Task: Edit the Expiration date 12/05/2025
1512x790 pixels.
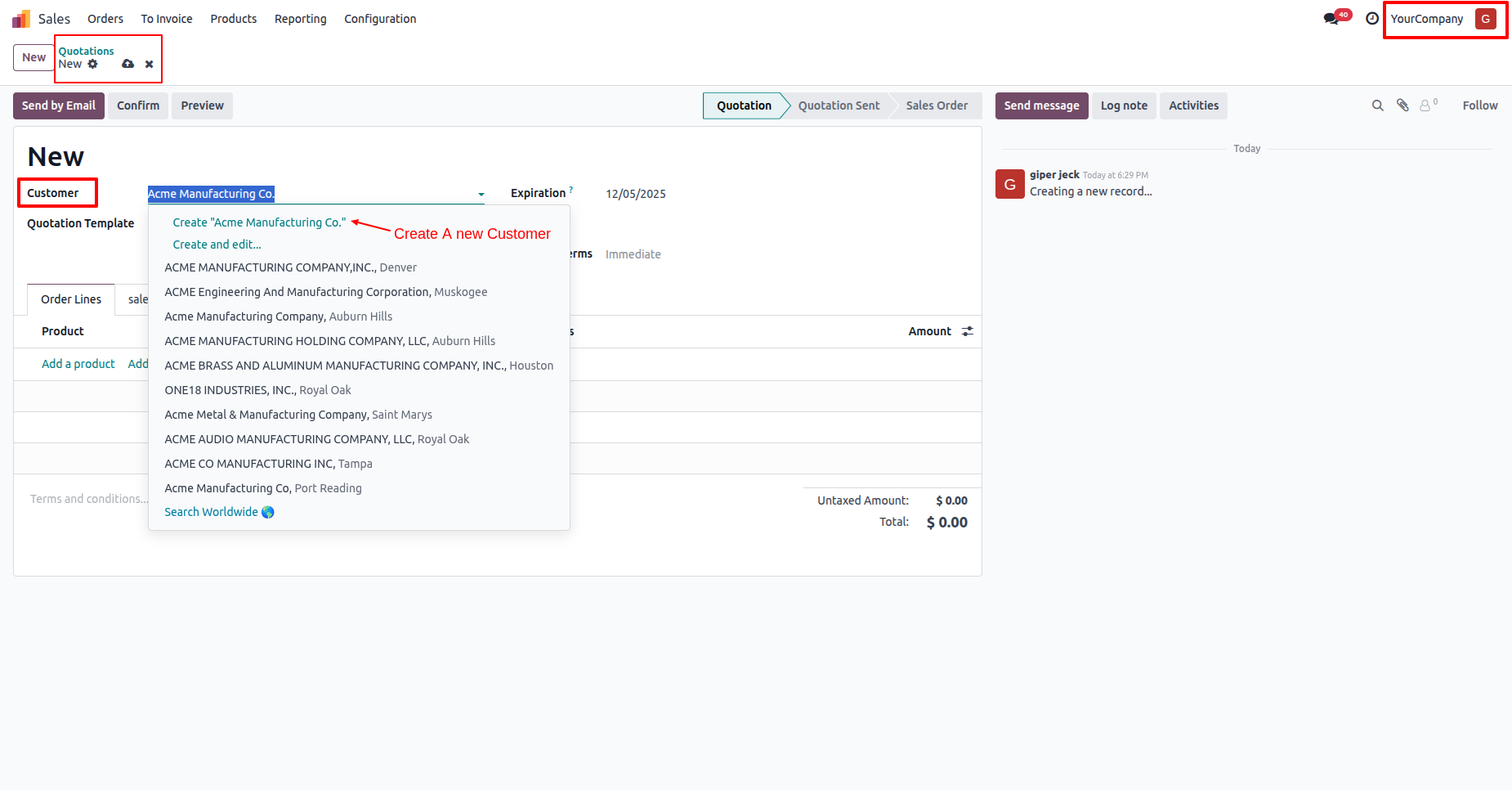Action: pos(636,194)
